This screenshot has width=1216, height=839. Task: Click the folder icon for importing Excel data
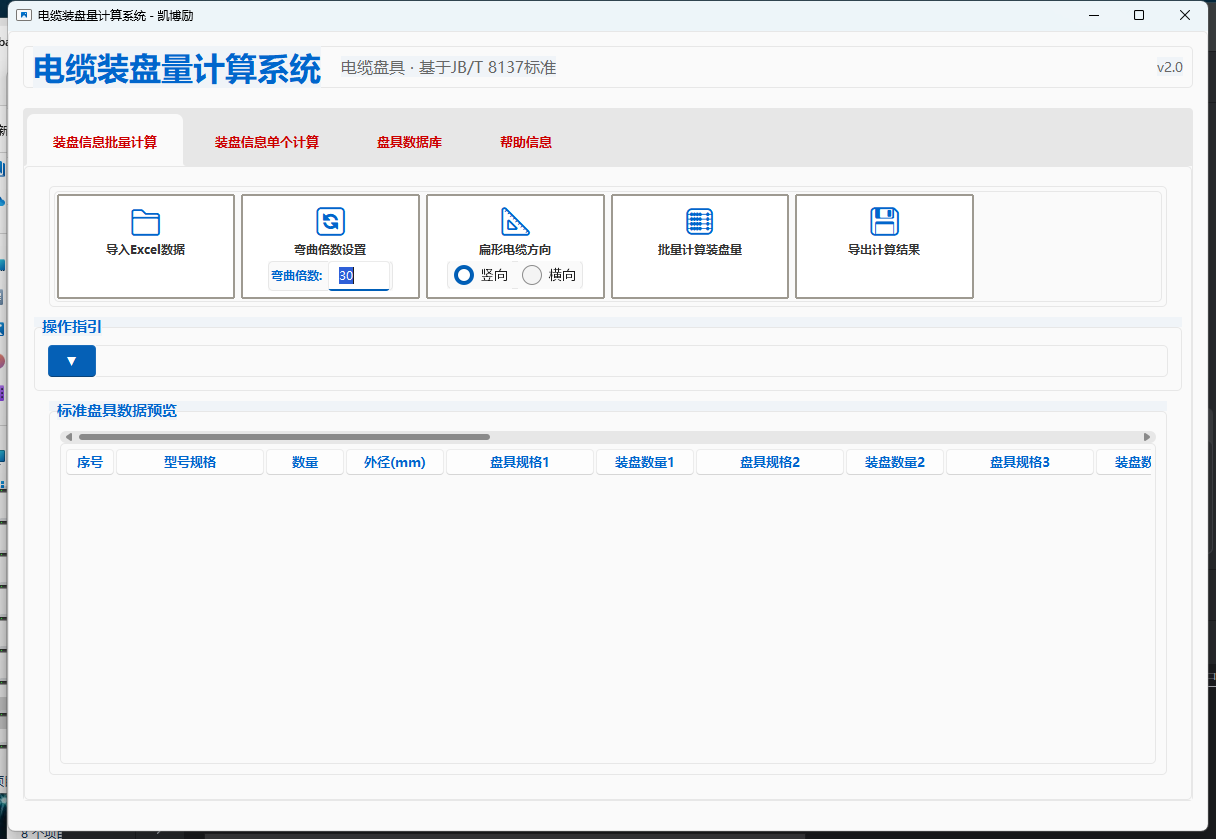click(x=146, y=222)
